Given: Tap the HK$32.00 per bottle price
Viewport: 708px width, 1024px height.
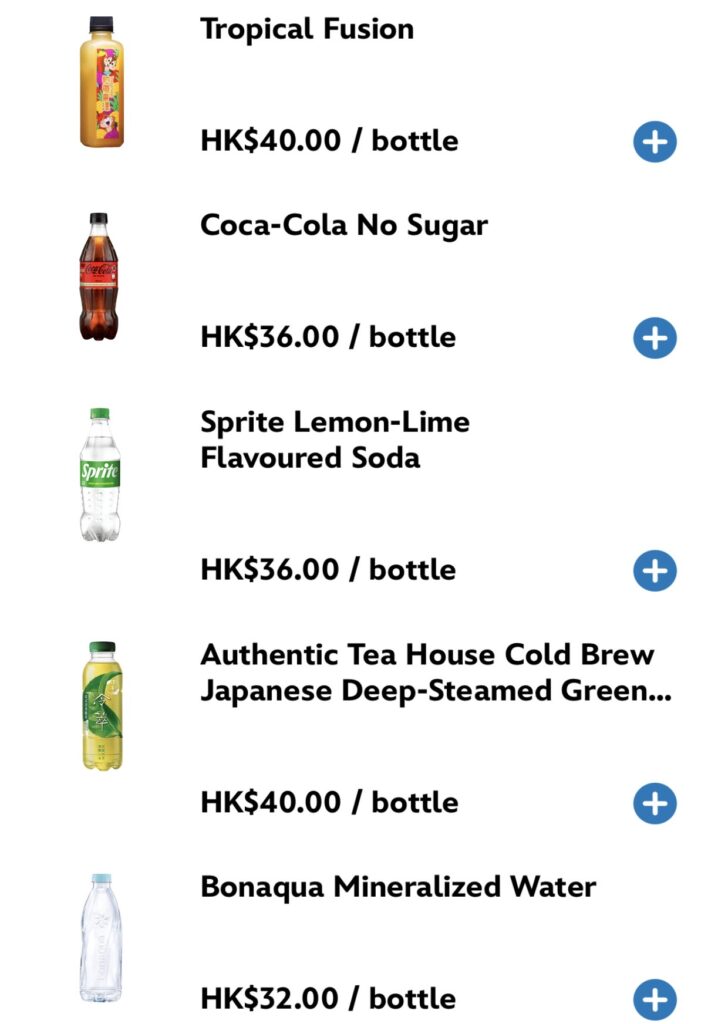Looking at the screenshot, I should point(328,999).
